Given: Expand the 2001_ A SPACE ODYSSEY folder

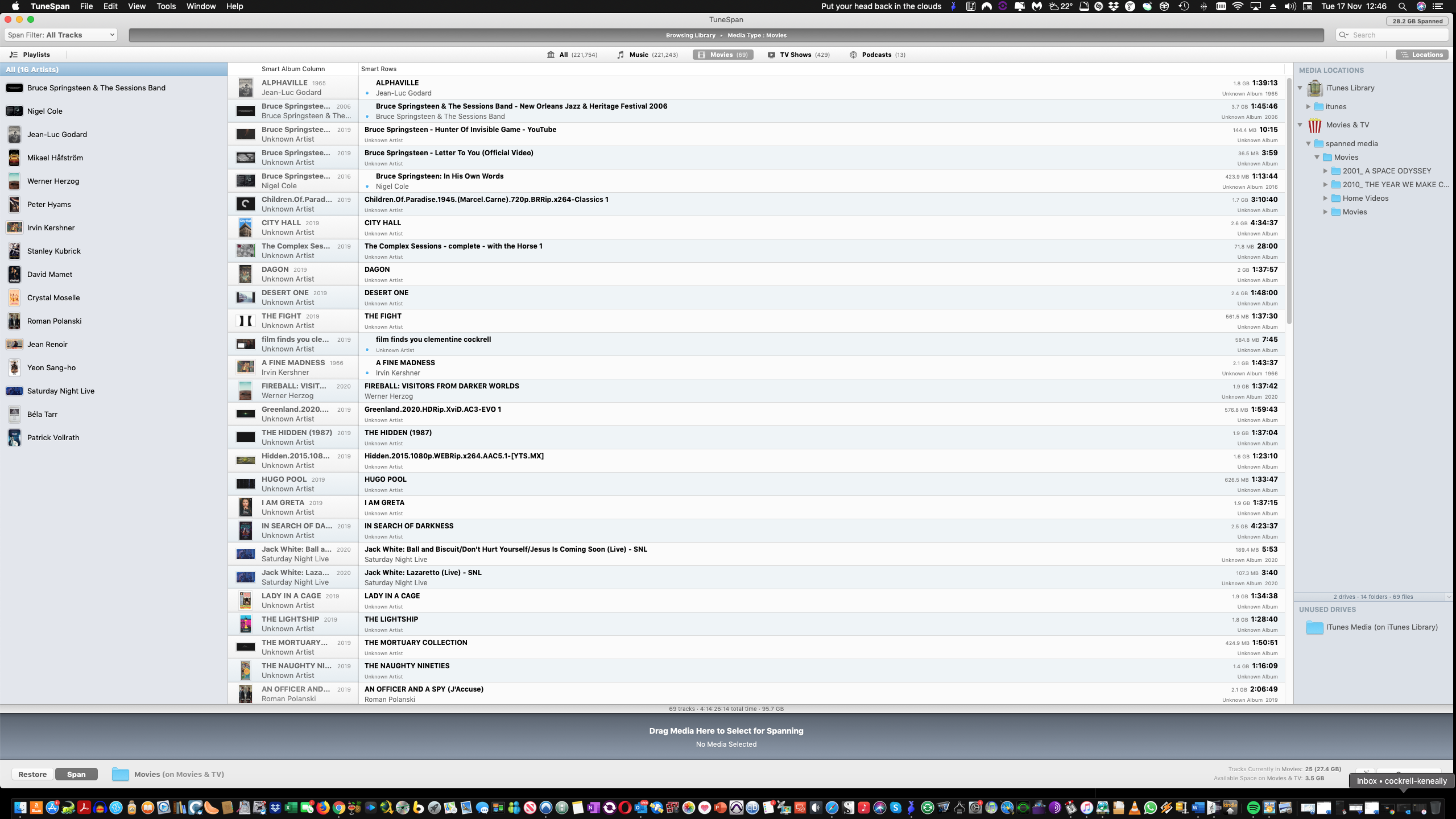Looking at the screenshot, I should [x=1325, y=171].
